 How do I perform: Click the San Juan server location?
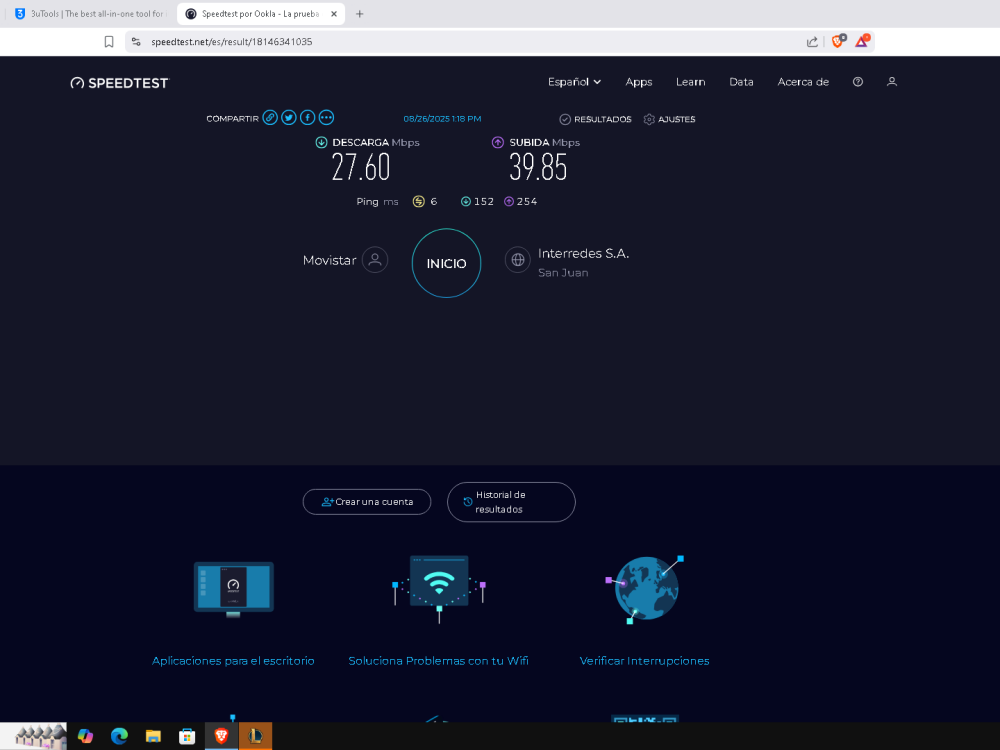pyautogui.click(x=562, y=273)
